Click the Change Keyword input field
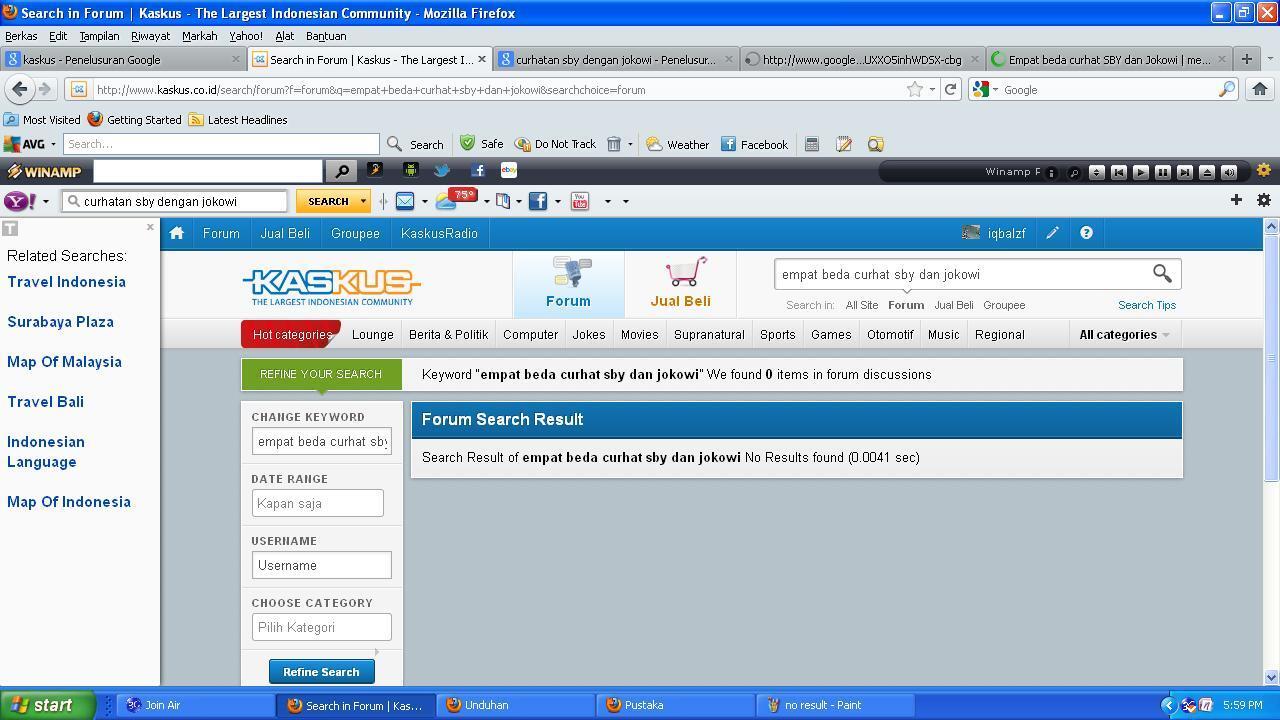Image resolution: width=1280 pixels, height=720 pixels. 321,441
